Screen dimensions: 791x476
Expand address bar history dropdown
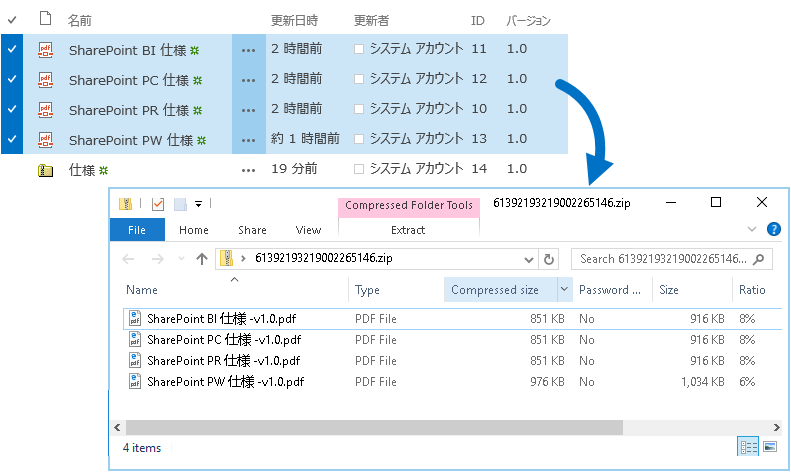click(529, 260)
